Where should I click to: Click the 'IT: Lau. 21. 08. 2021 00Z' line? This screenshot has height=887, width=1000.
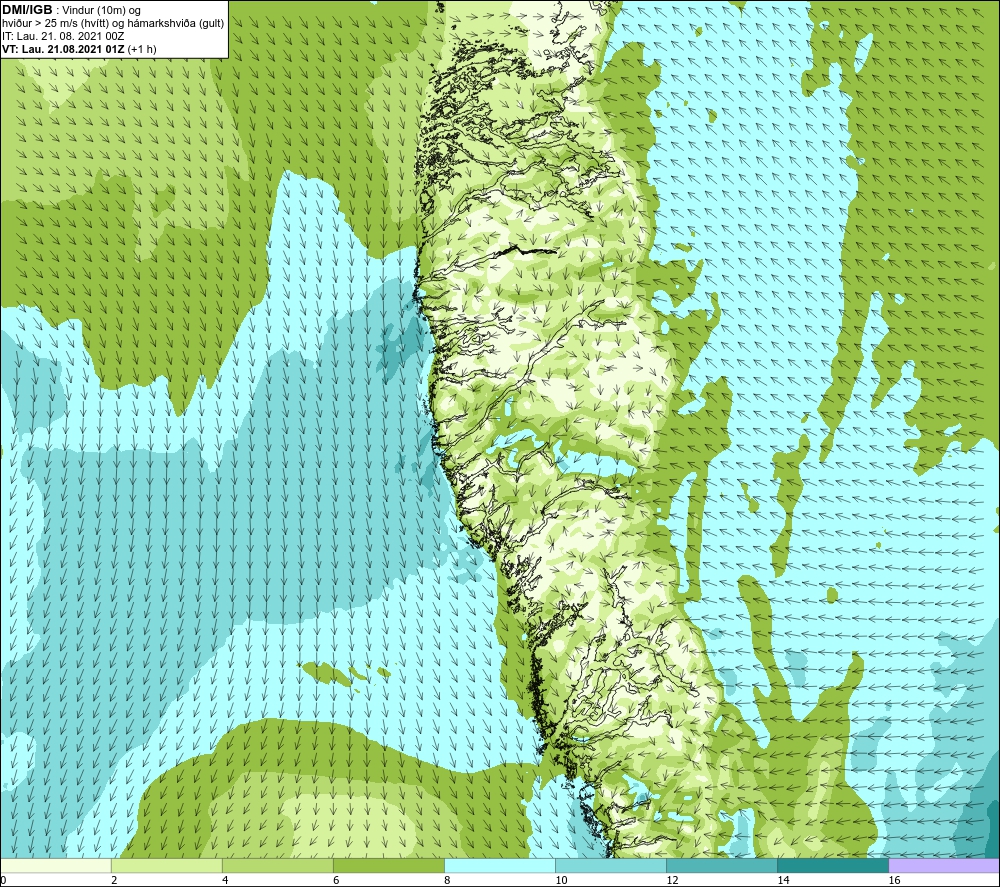tap(63, 36)
